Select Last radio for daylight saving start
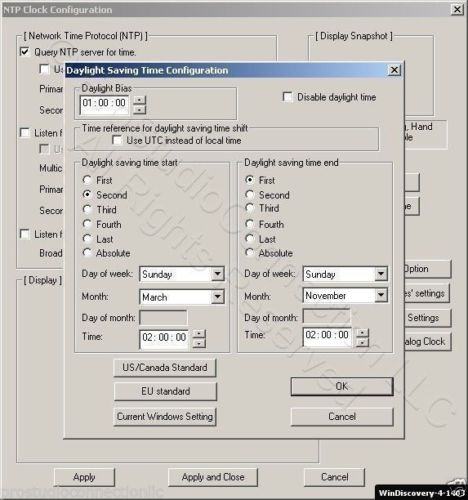468x500 pixels. [x=87, y=239]
